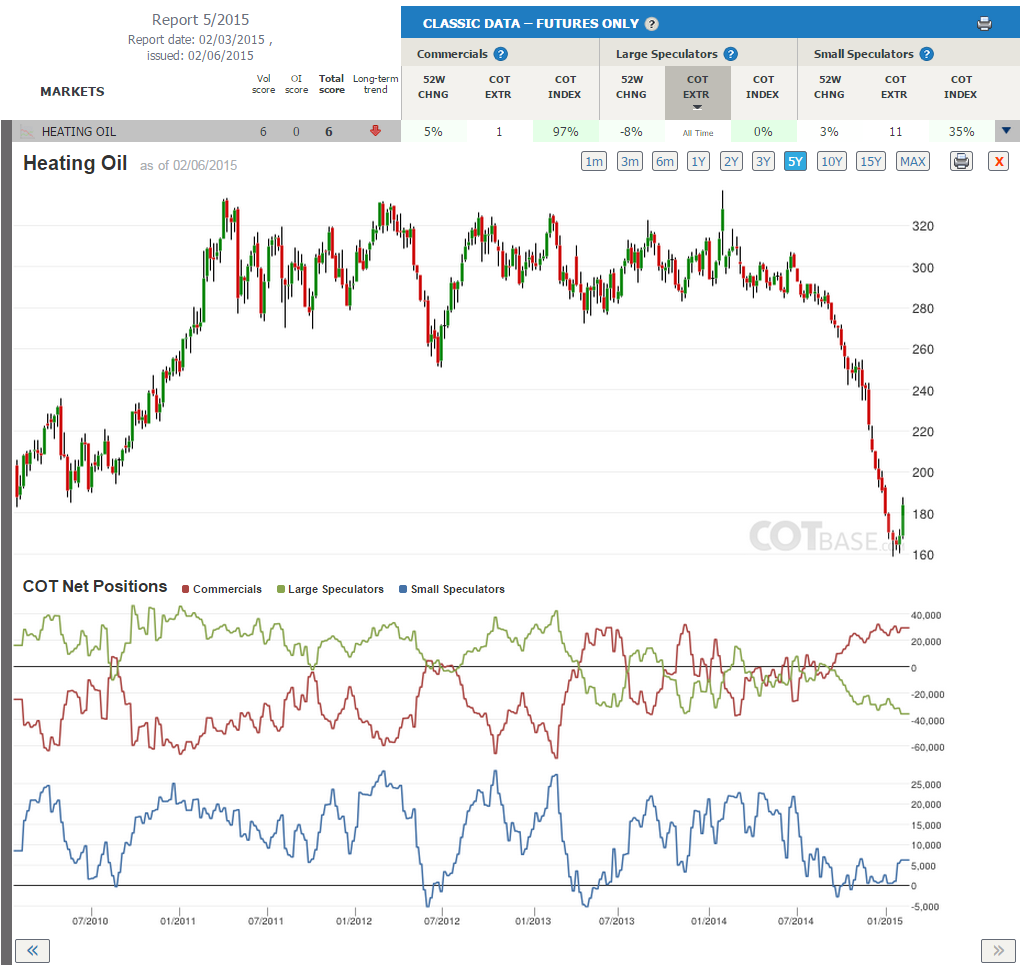The width and height of the screenshot is (1022, 965).
Task: Go to next report with right arrows
Action: [998, 951]
